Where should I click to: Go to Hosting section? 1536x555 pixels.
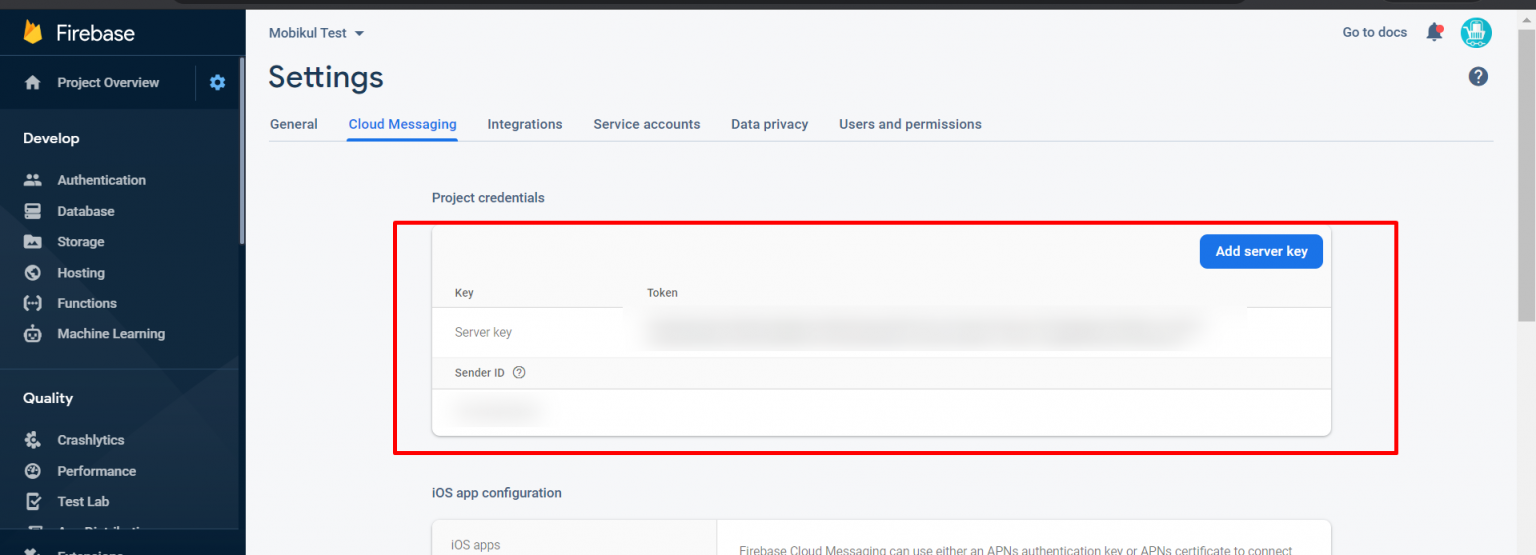pyautogui.click(x=81, y=273)
